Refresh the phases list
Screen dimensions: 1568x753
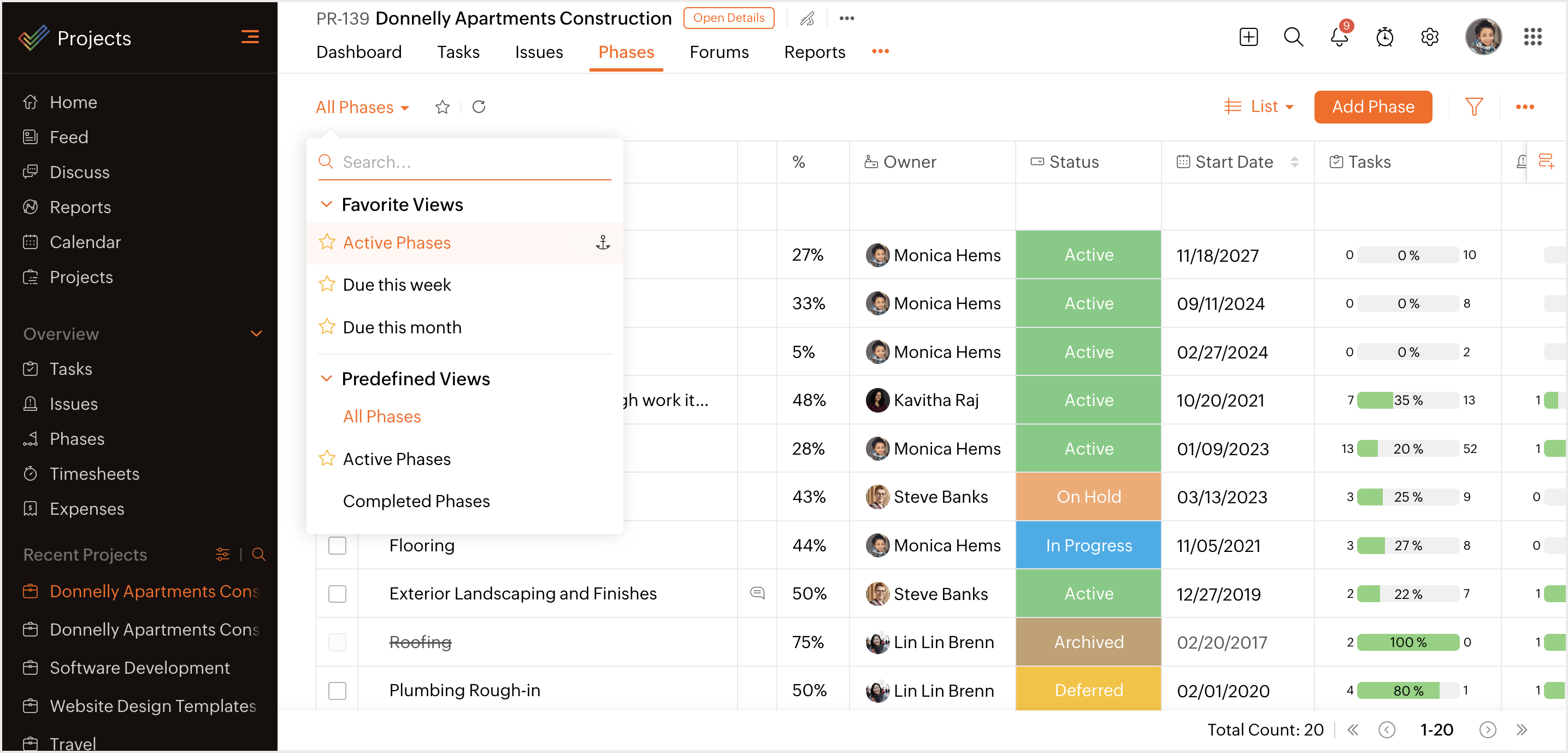pos(479,107)
